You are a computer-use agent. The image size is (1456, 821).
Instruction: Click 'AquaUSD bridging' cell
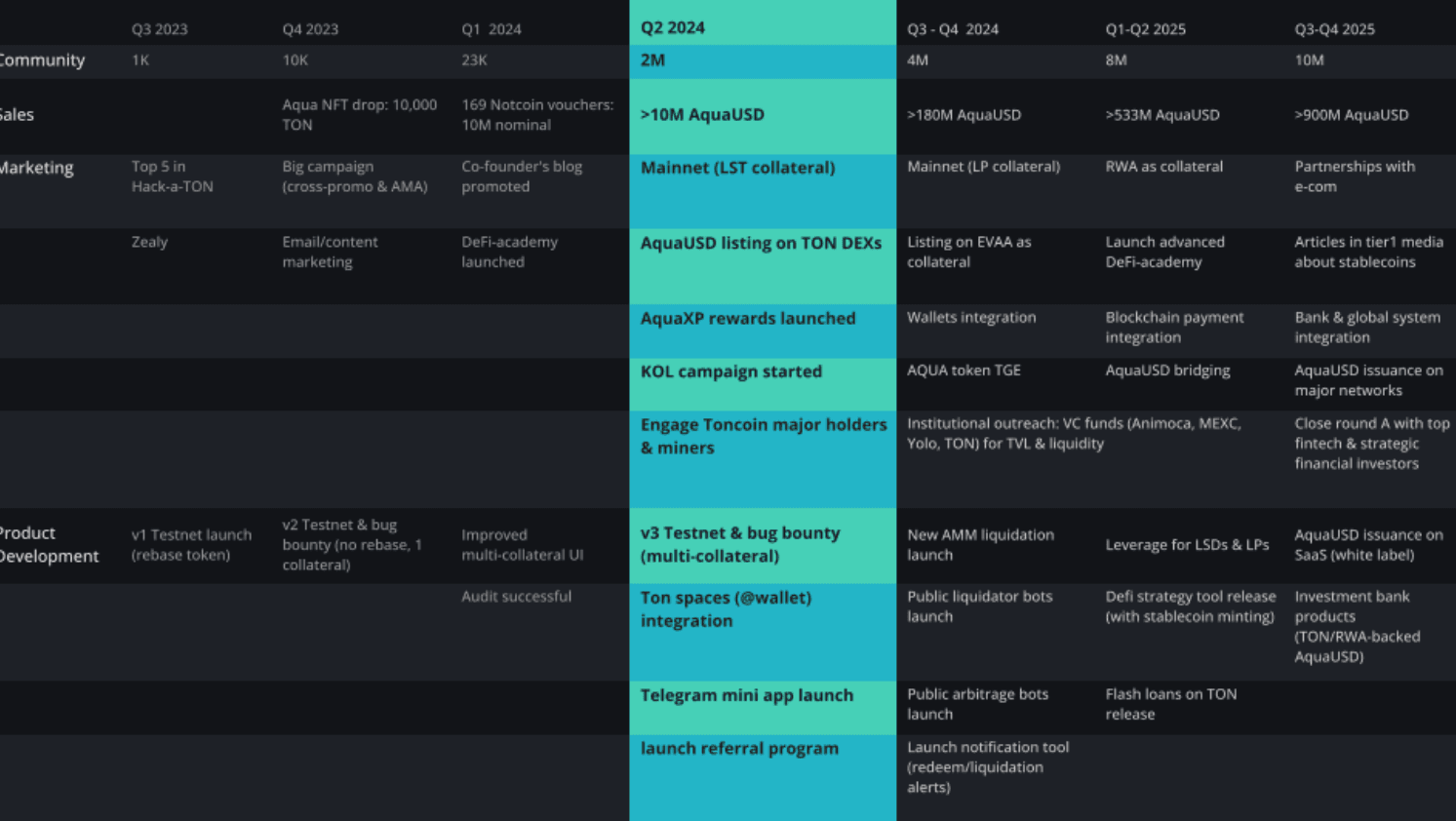1167,371
